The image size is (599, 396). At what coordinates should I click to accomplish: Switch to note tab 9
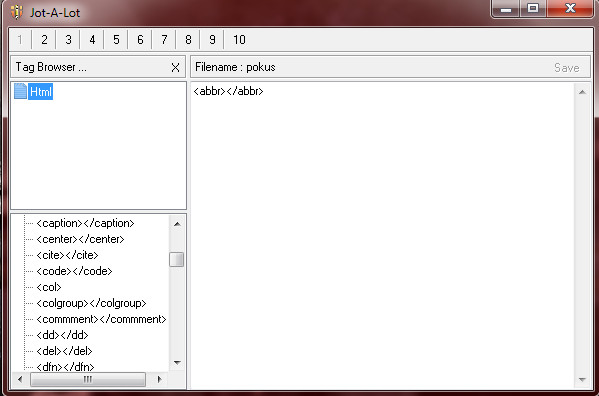212,40
